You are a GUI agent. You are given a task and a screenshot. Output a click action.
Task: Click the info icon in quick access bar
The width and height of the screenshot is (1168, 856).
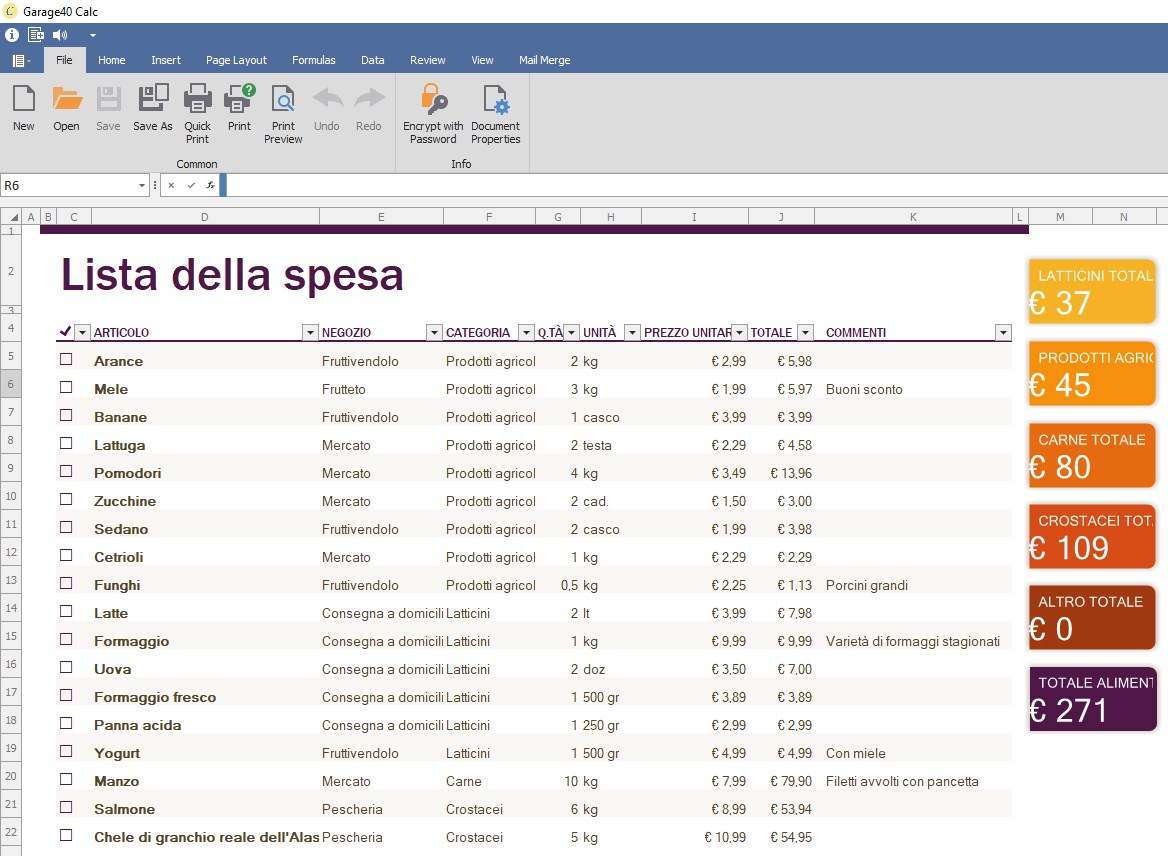click(12, 35)
